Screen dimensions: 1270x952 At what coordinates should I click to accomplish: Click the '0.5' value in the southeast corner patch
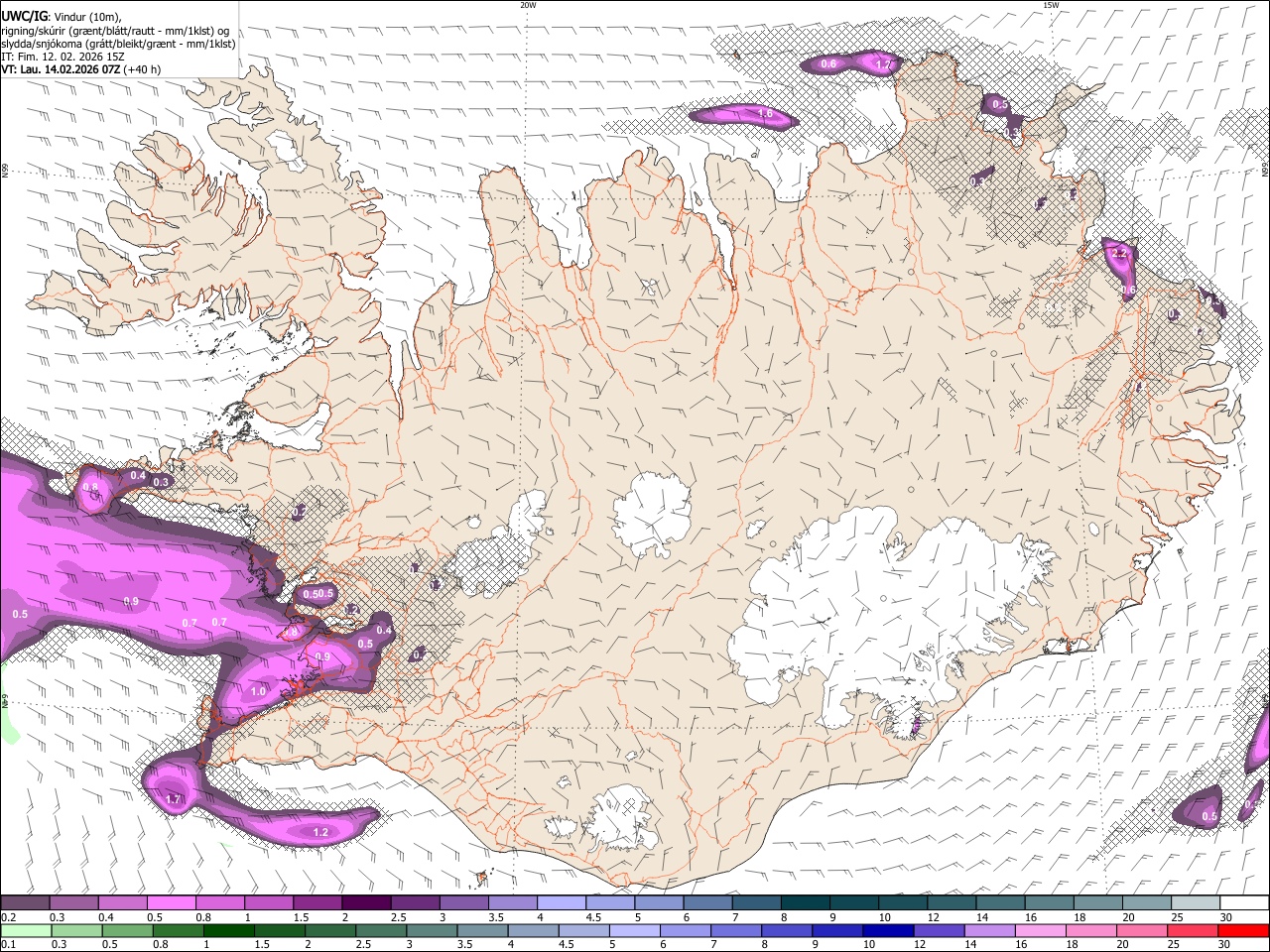[x=1209, y=817]
